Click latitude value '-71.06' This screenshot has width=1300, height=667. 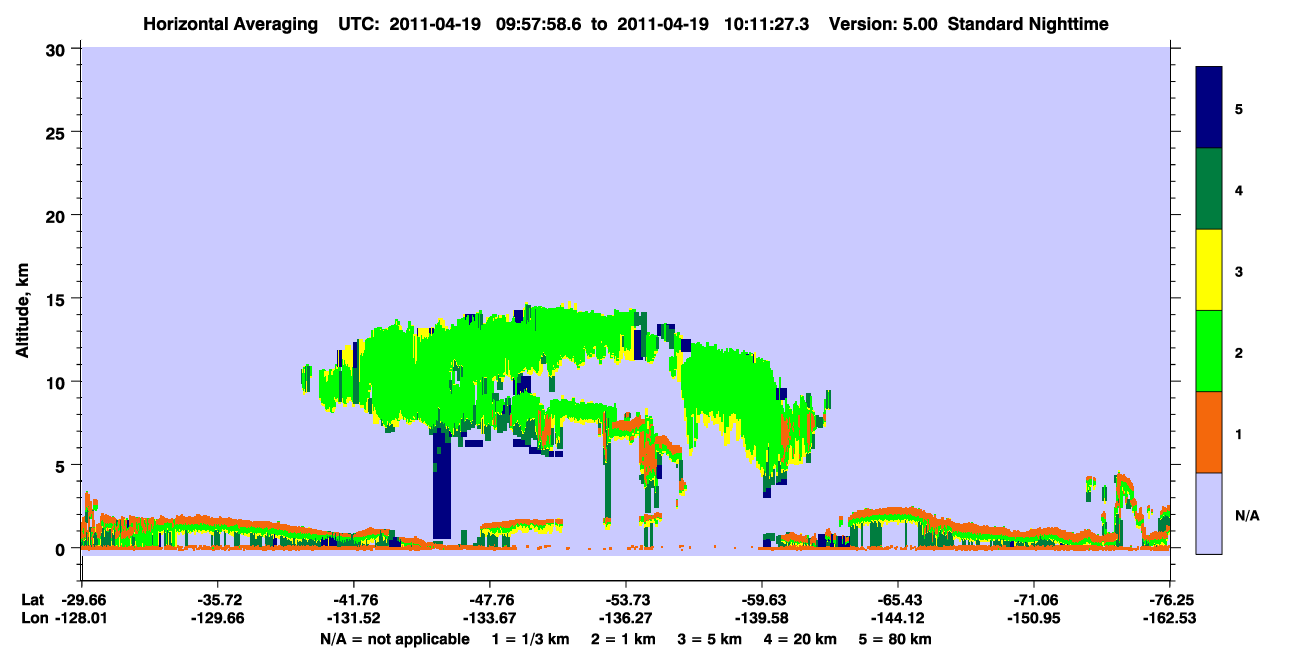pos(1034,599)
